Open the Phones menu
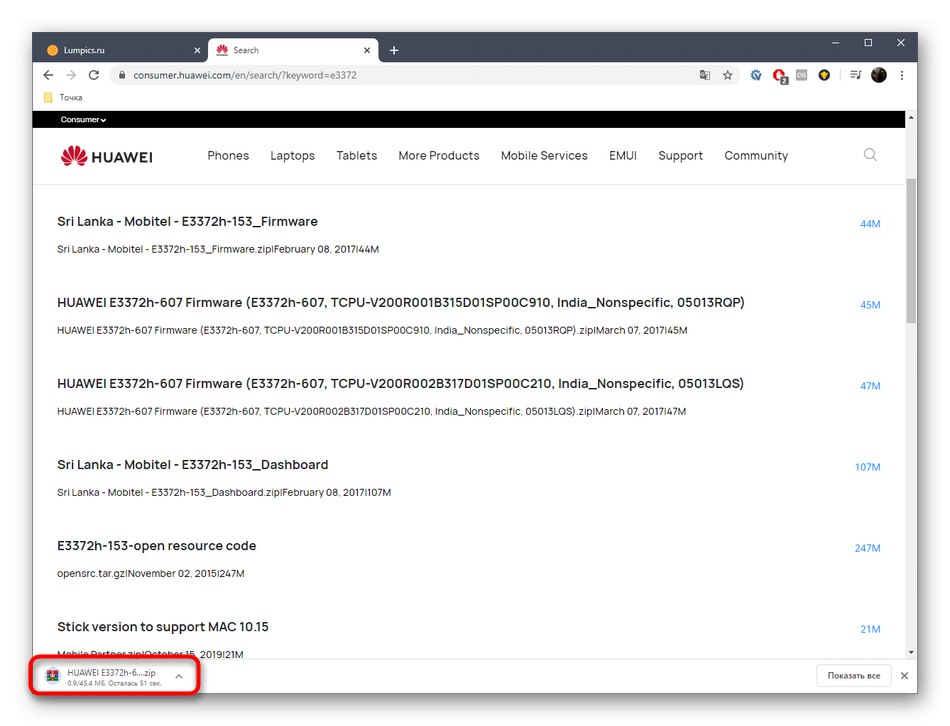 (x=228, y=155)
